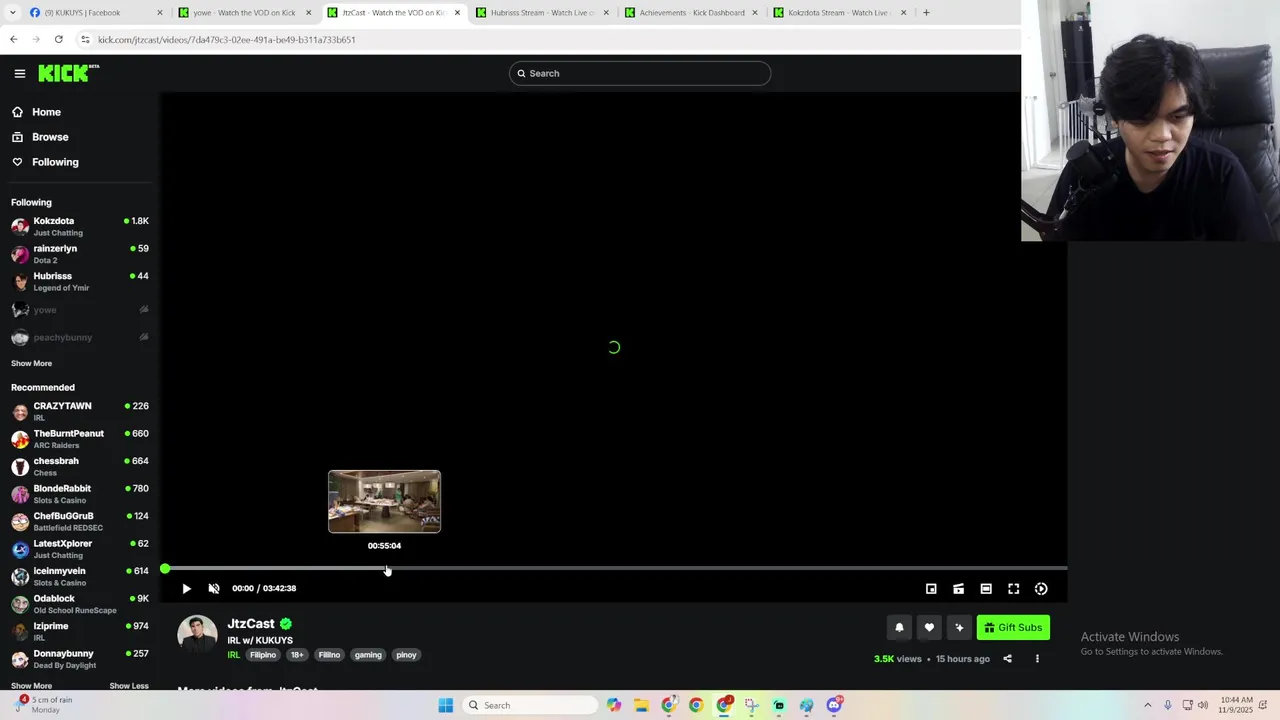The width and height of the screenshot is (1280, 720).
Task: Enter fullscreen video mode
Action: click(x=1013, y=589)
